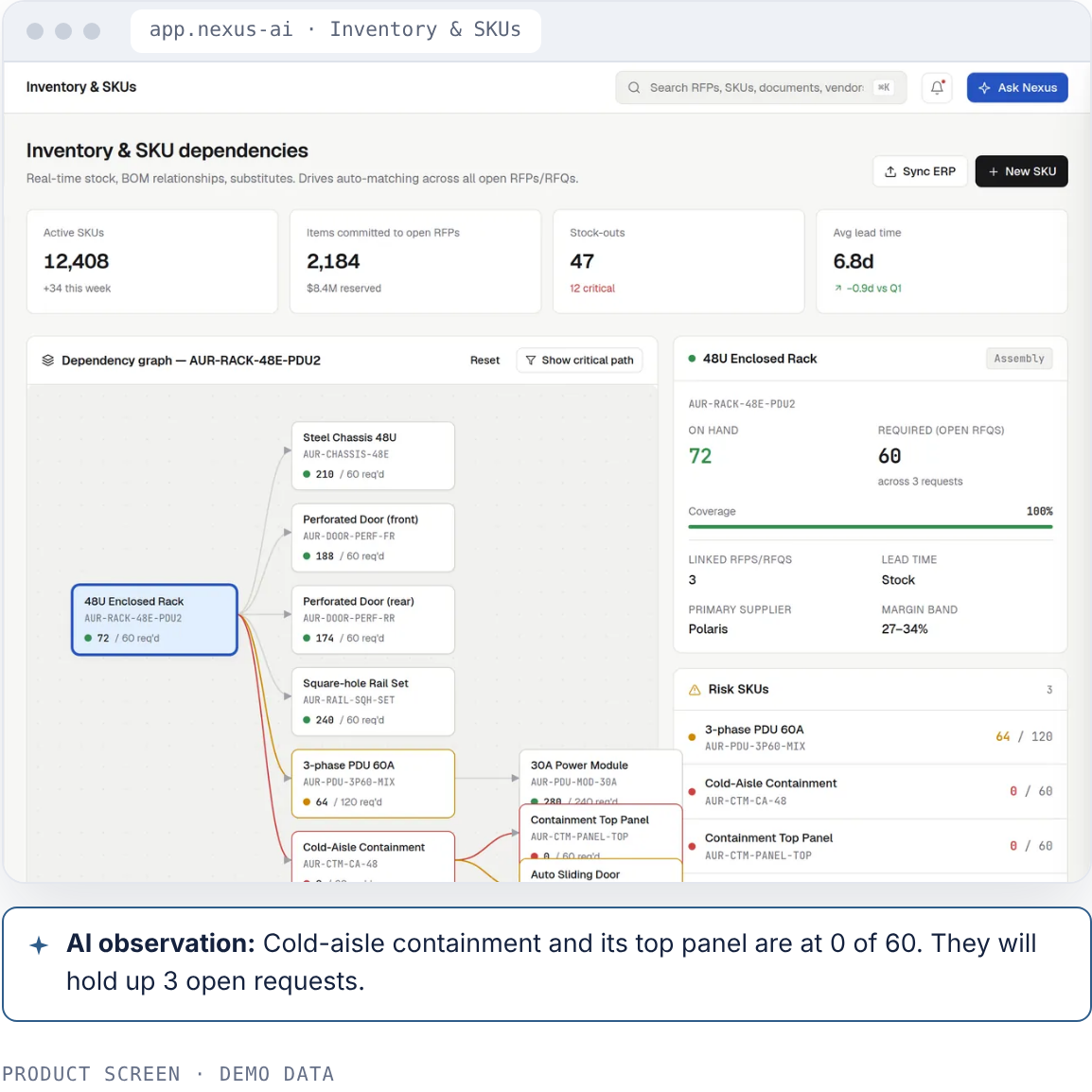Ask Nexus assistant
Viewport: 1092px width, 1092px height.
tap(1017, 88)
